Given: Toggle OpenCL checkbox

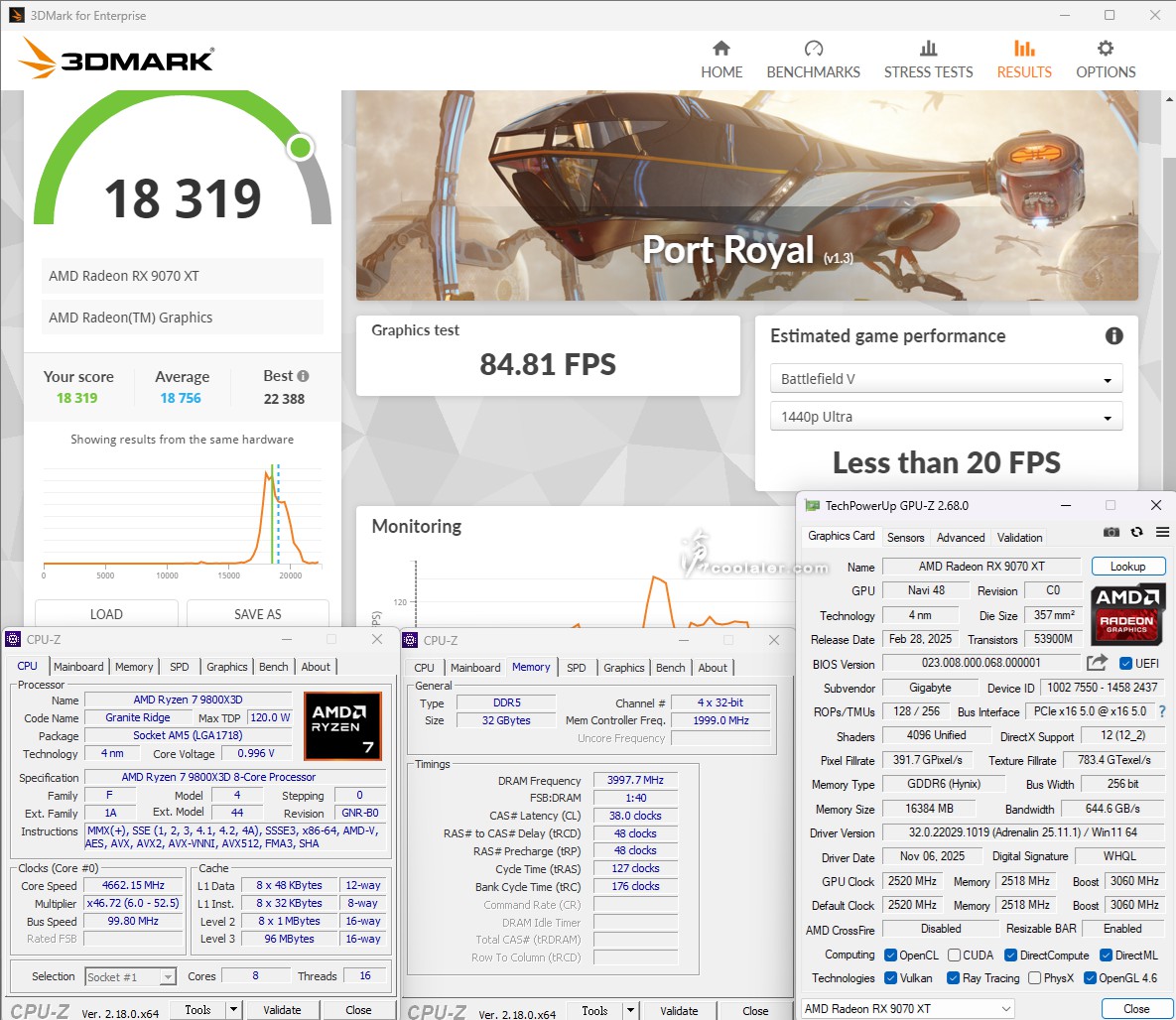Looking at the screenshot, I should 891,955.
